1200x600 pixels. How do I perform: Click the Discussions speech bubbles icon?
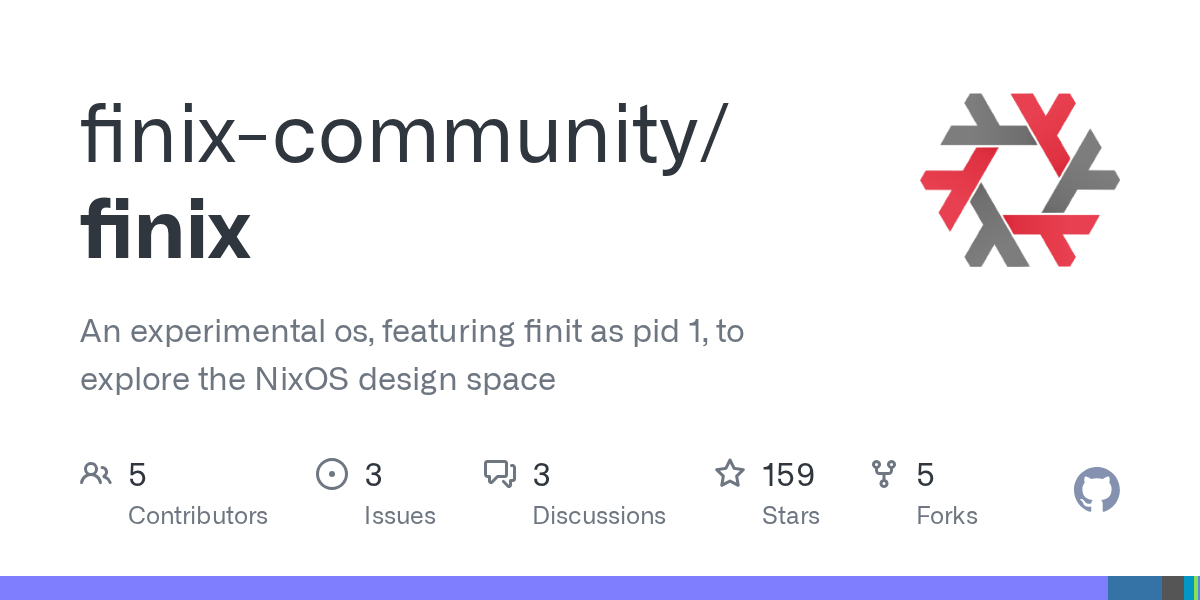500,474
